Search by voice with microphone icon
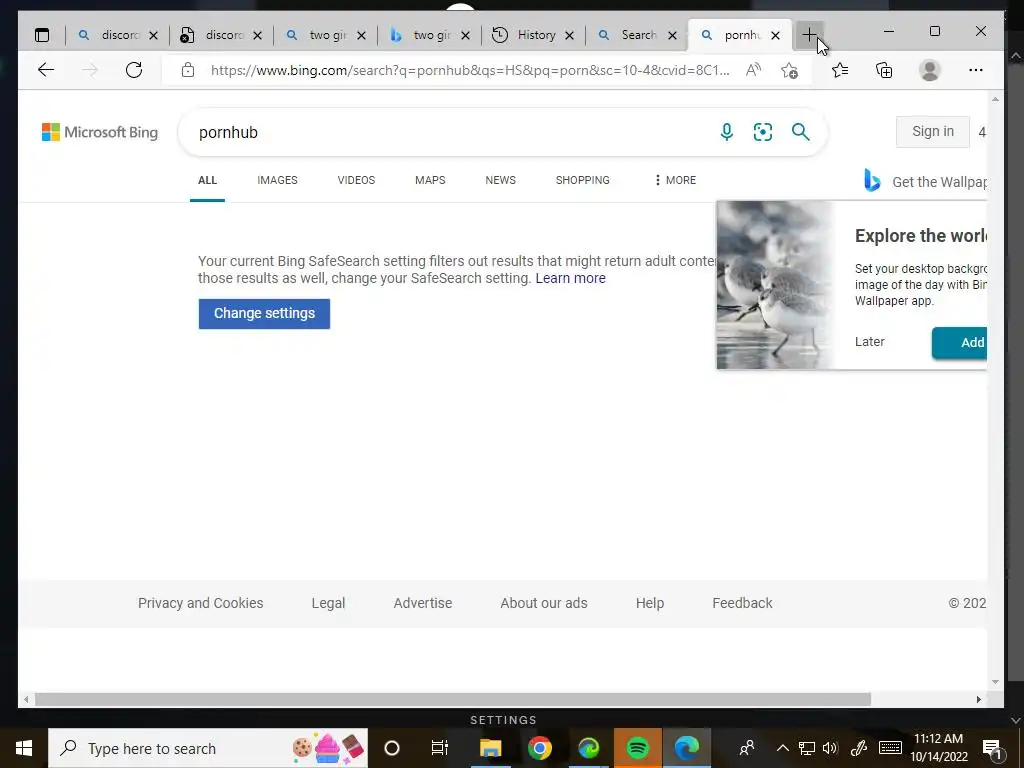Image resolution: width=1024 pixels, height=768 pixels. [x=726, y=132]
